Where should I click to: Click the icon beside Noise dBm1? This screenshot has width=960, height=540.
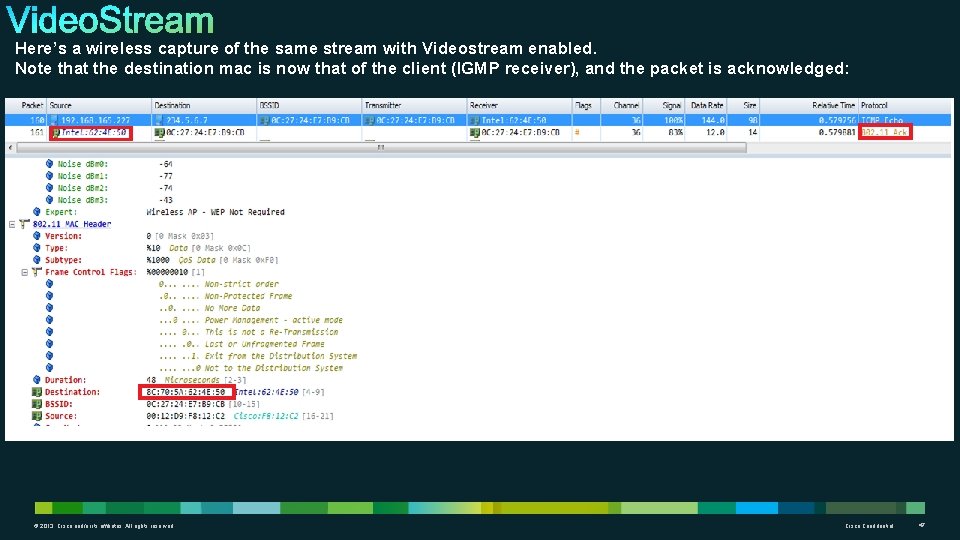click(x=50, y=176)
